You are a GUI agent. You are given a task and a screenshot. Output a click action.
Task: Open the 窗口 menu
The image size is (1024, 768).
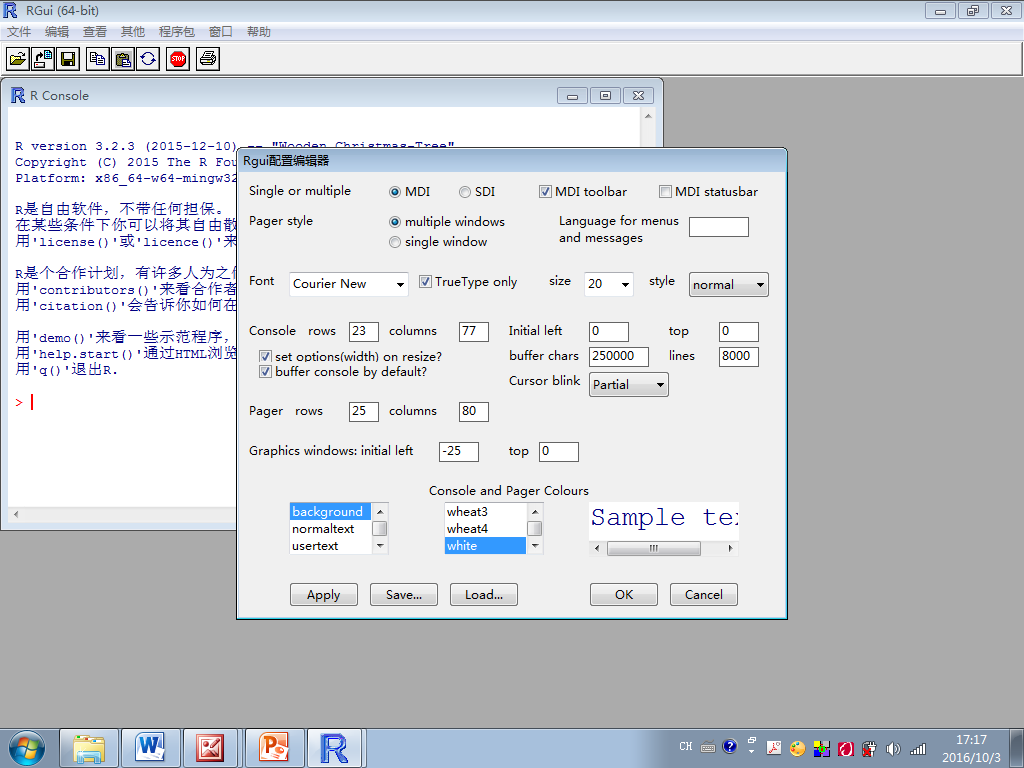click(x=221, y=31)
